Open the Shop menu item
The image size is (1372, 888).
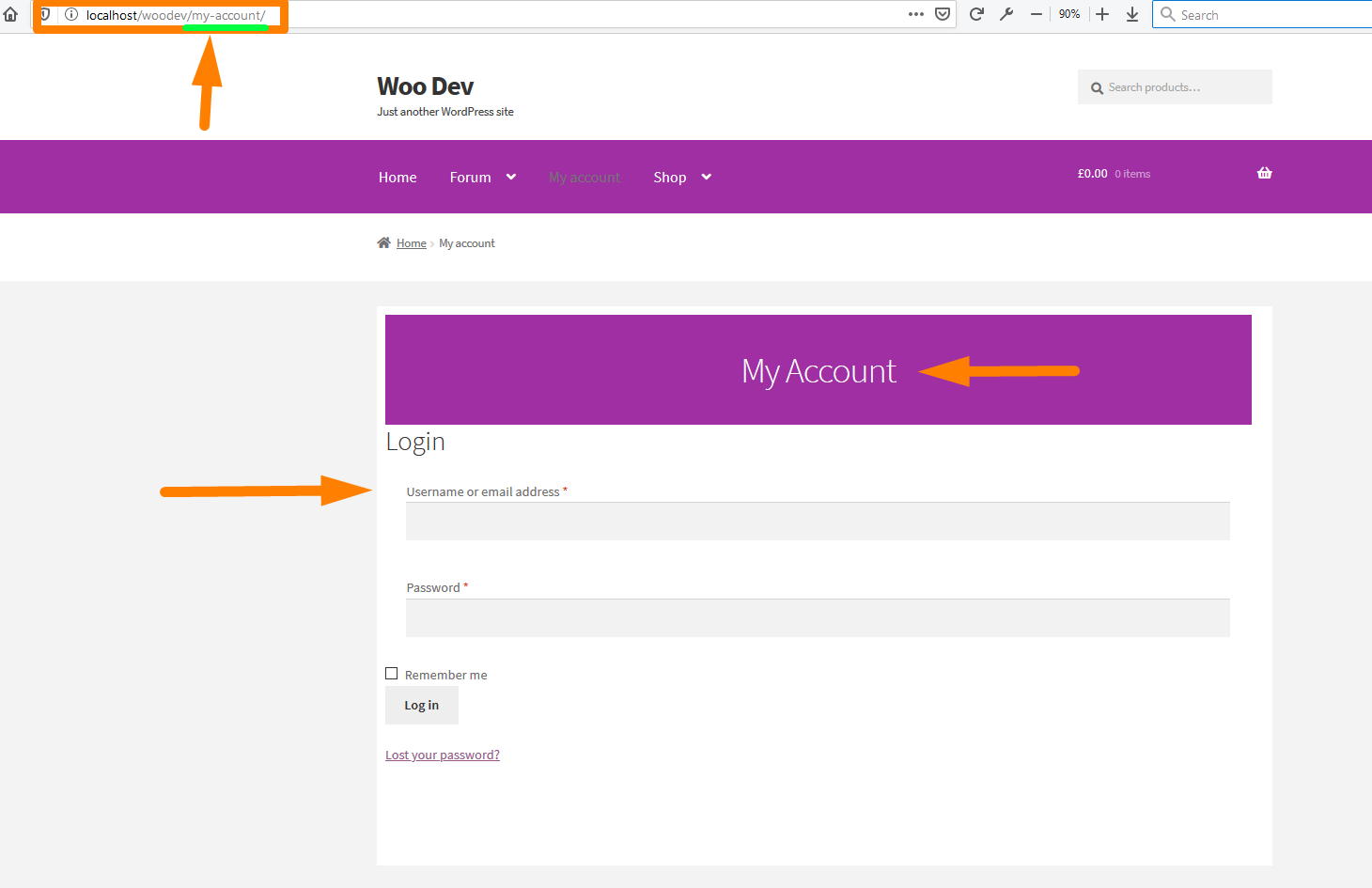[x=670, y=177]
